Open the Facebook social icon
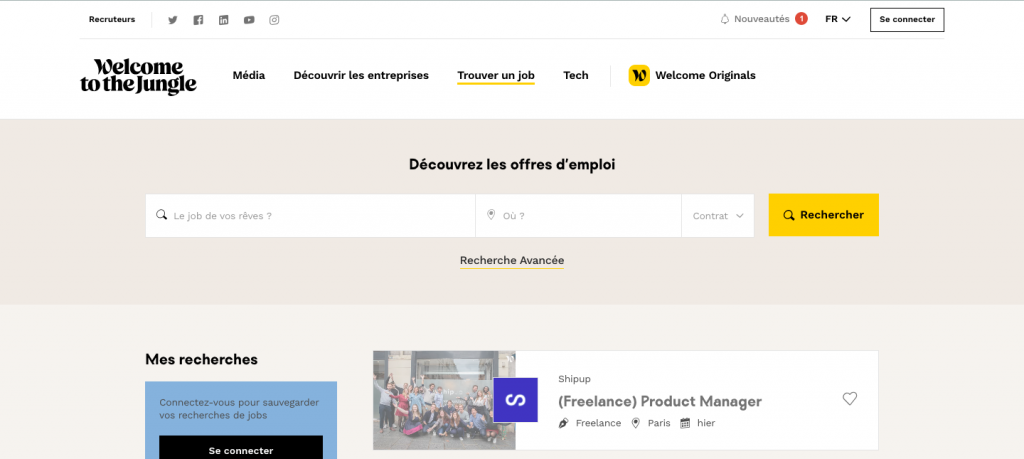 pos(199,20)
